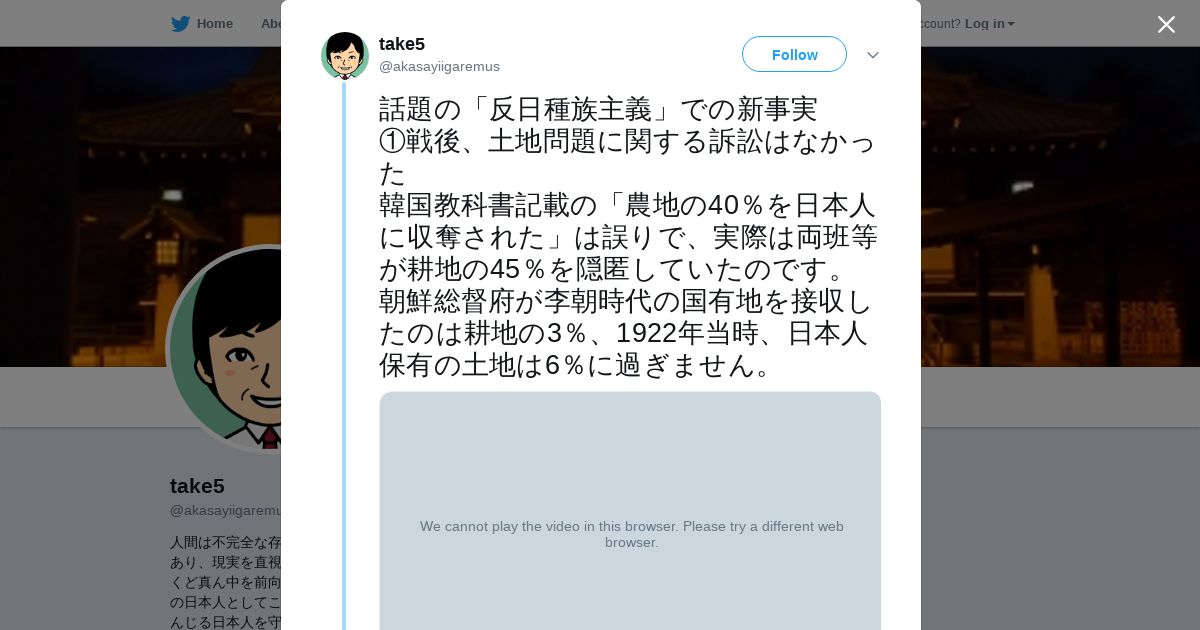
Task: Close the tweet overlay with X
Action: click(1166, 24)
